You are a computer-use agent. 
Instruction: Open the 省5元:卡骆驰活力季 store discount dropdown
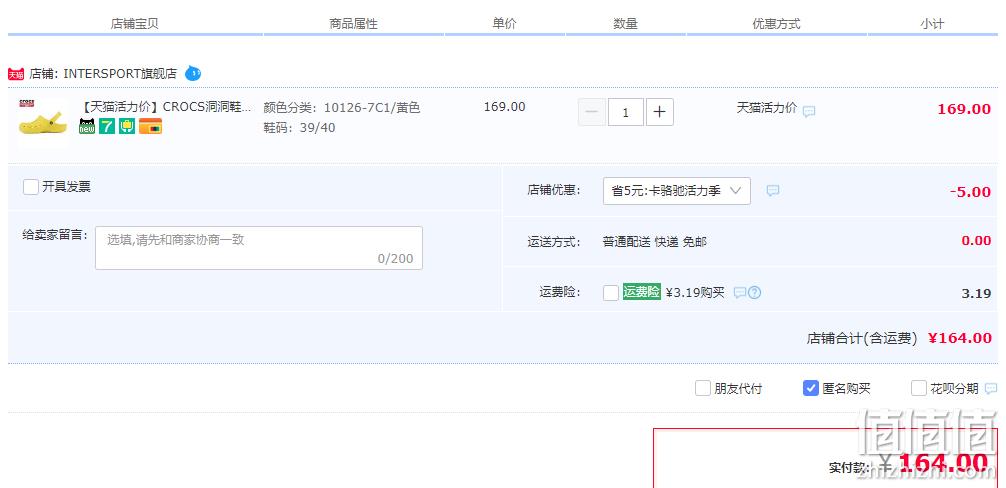[677, 190]
